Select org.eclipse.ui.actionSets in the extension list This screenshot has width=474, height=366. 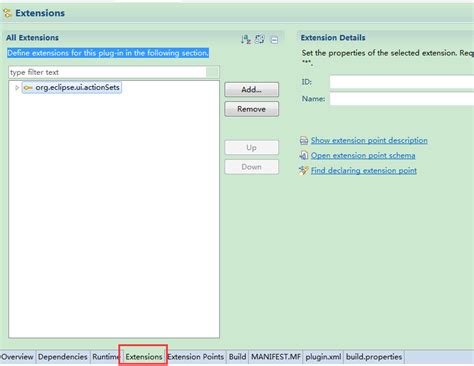tap(77, 88)
